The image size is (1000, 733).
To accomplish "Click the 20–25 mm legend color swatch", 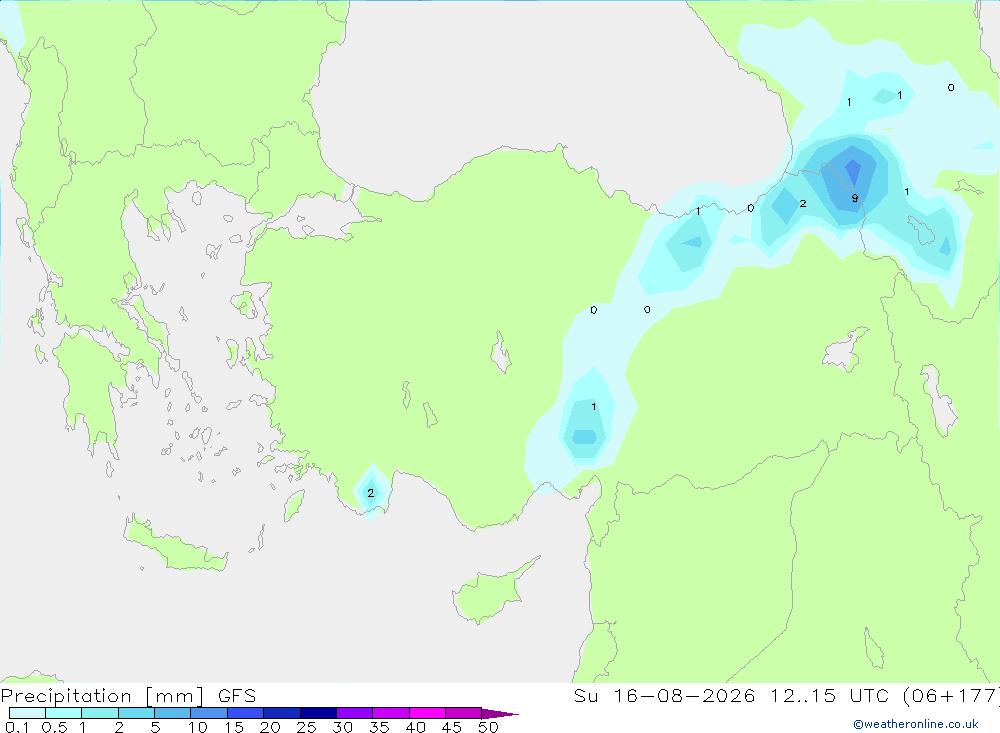I will (282, 713).
